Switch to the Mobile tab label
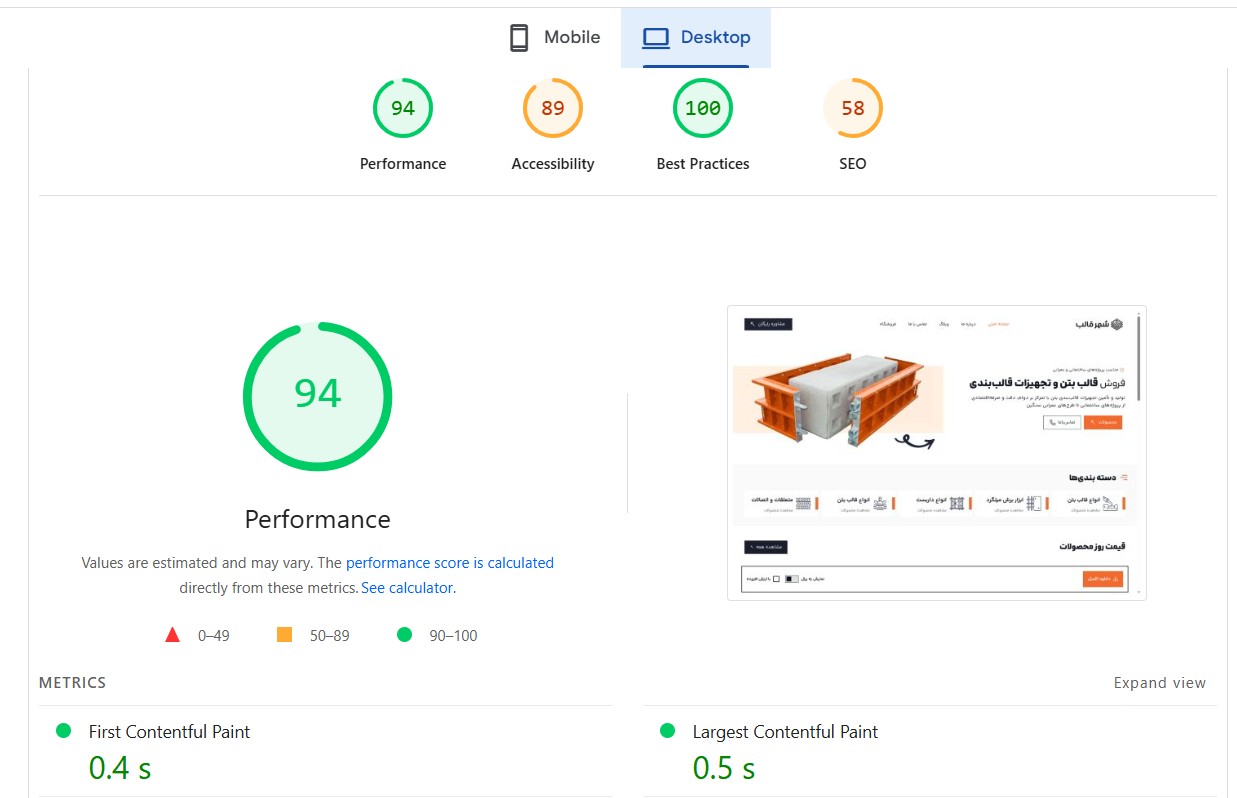The width and height of the screenshot is (1237, 798). coord(572,38)
